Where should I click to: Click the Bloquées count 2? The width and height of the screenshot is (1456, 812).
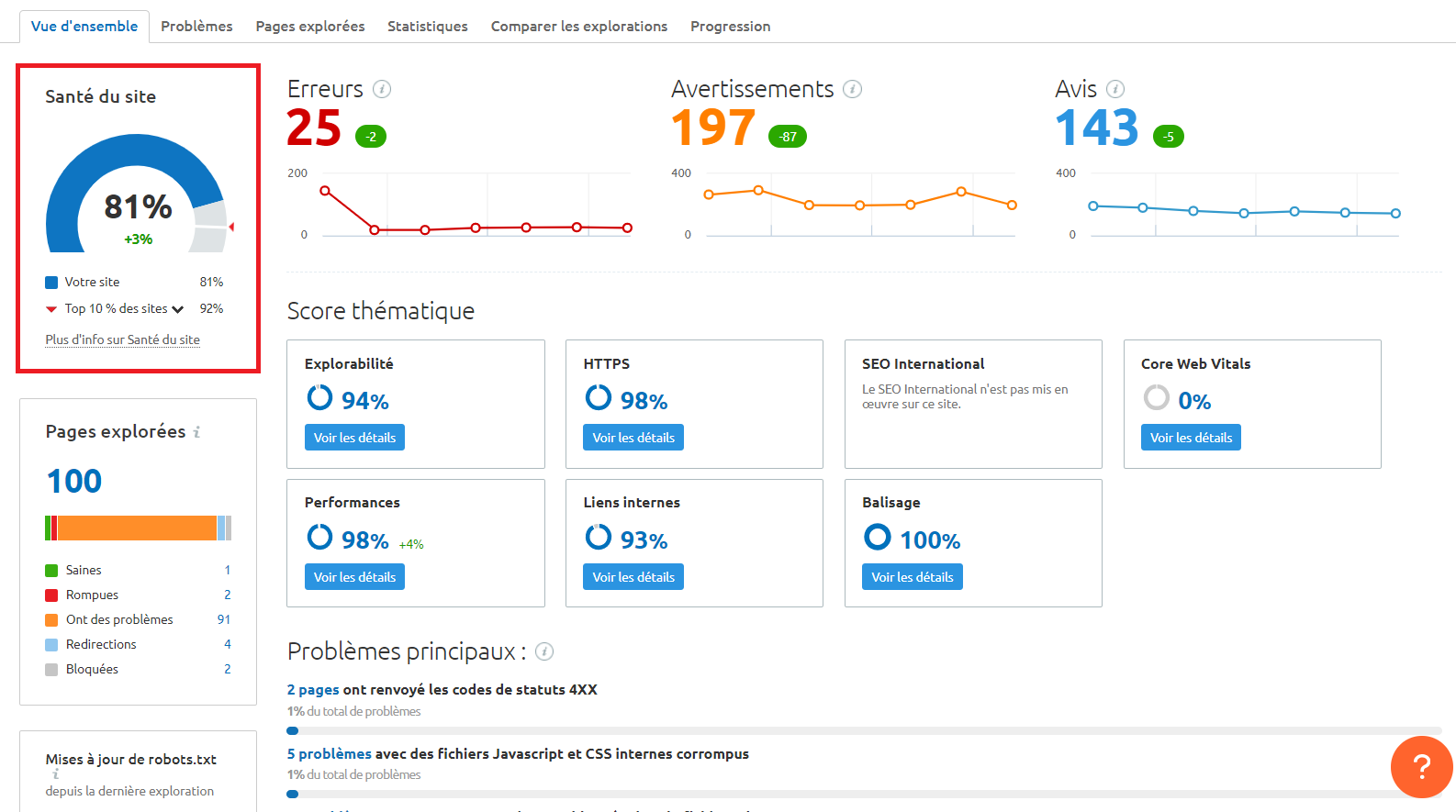coord(228,669)
